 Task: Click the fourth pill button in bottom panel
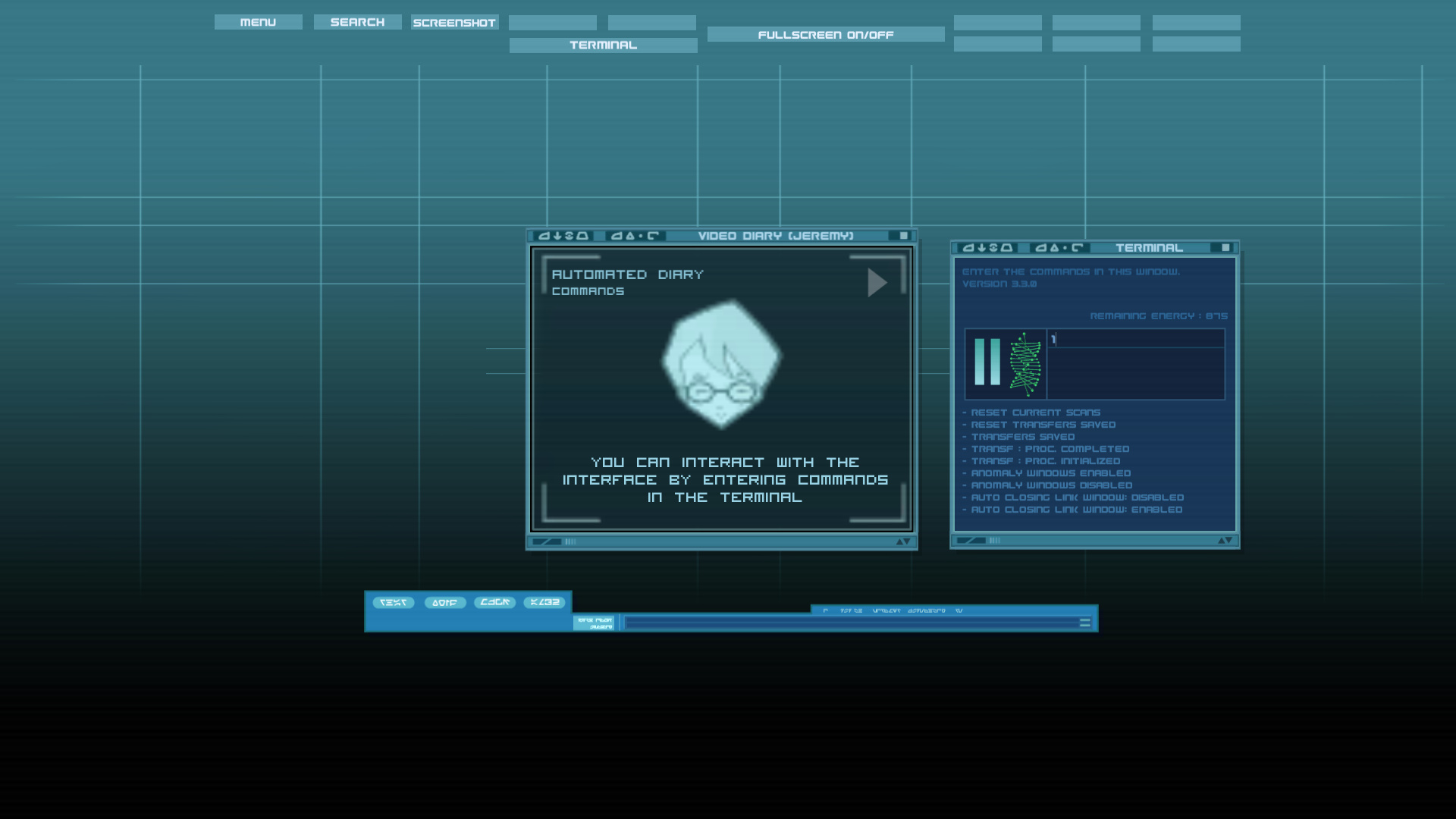pos(544,602)
